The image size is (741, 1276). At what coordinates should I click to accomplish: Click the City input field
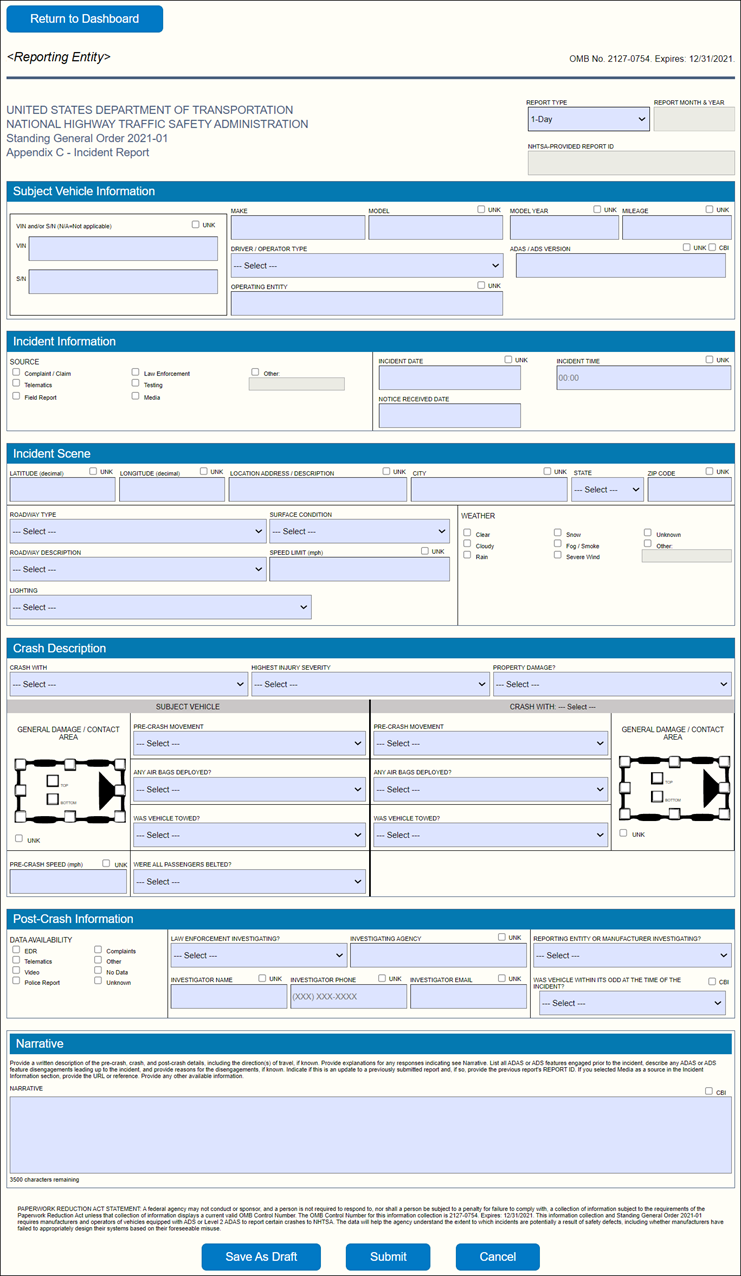pos(489,490)
